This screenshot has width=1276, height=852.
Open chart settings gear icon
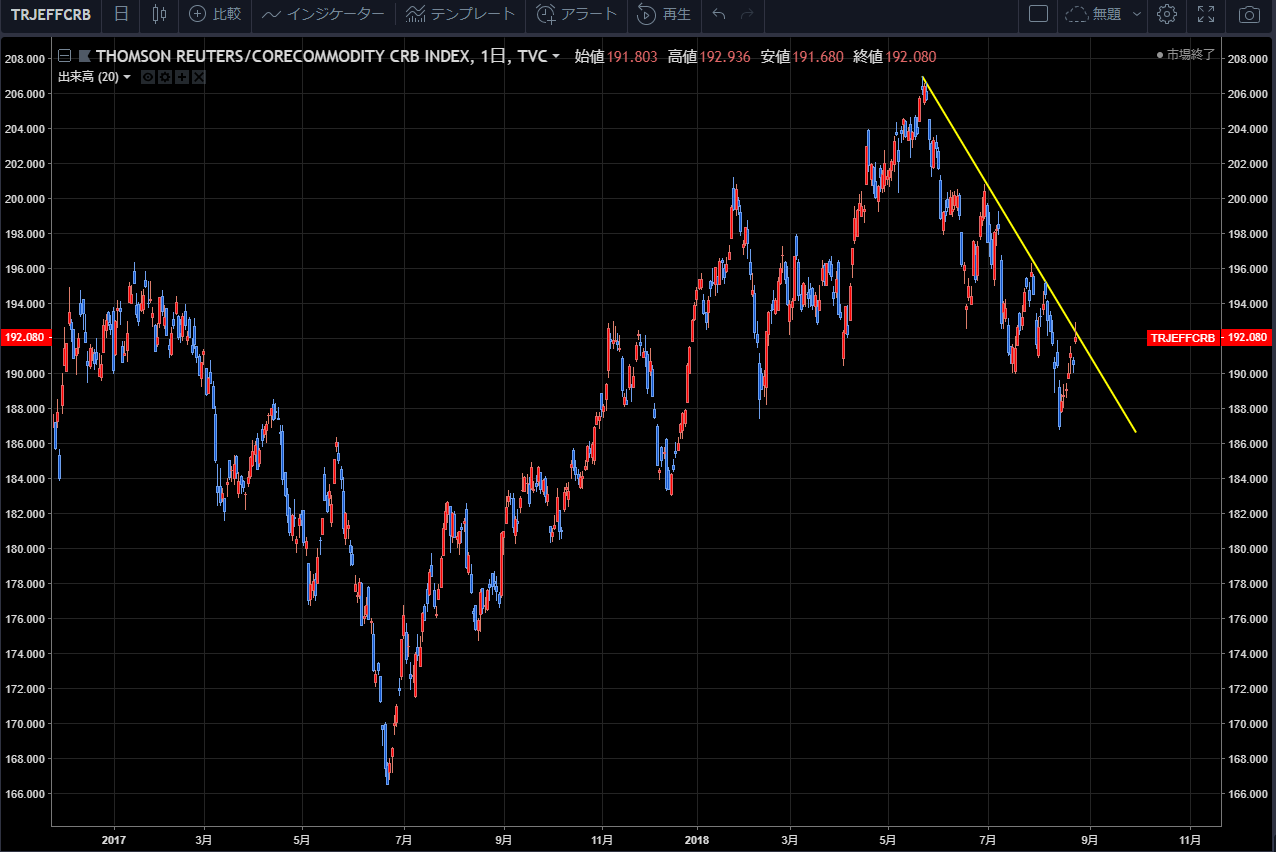[x=1166, y=14]
